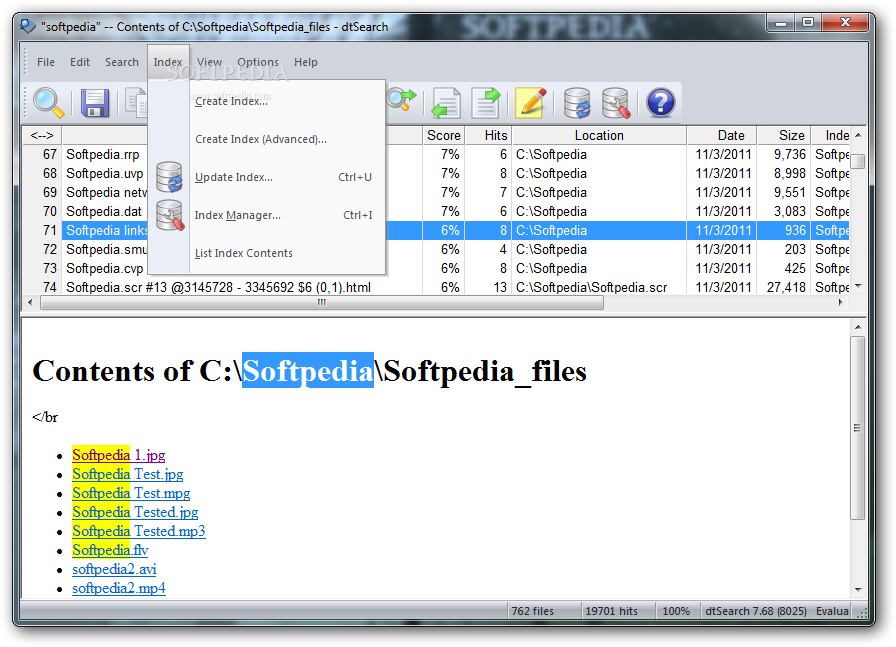
Task: Open the Softpedia Test.mpg link
Action: (x=131, y=493)
